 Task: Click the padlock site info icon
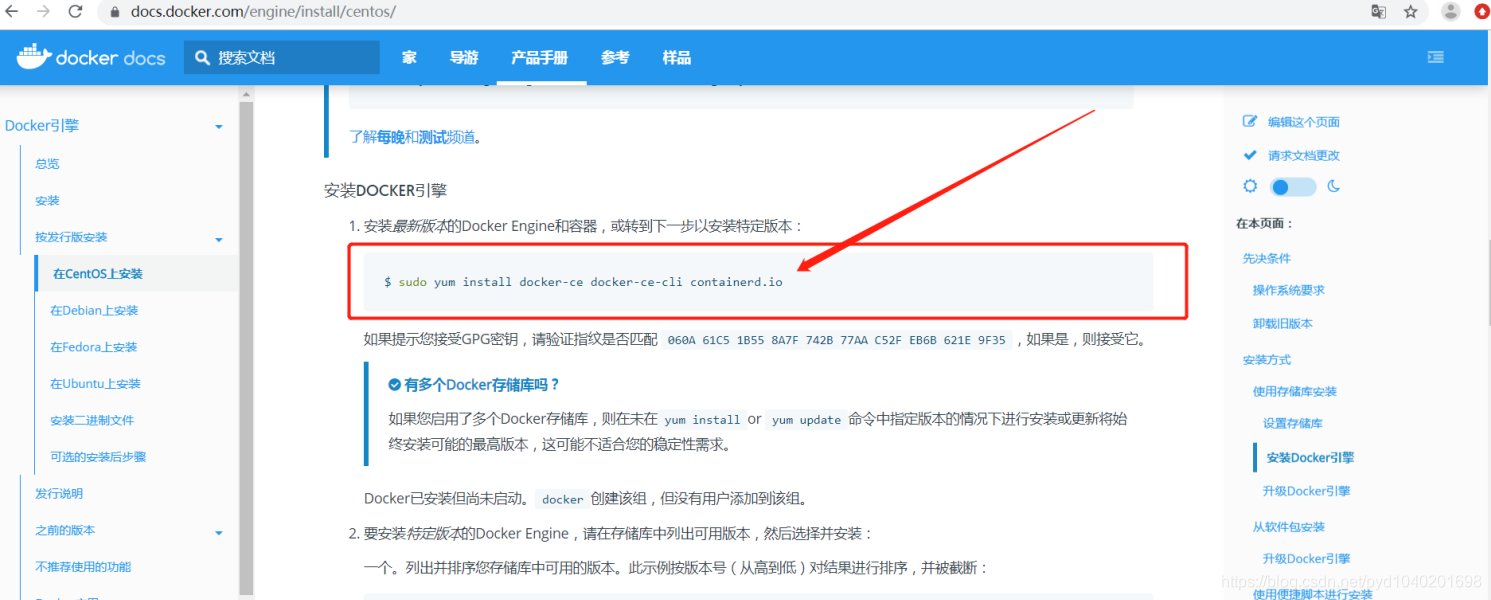pyautogui.click(x=114, y=12)
